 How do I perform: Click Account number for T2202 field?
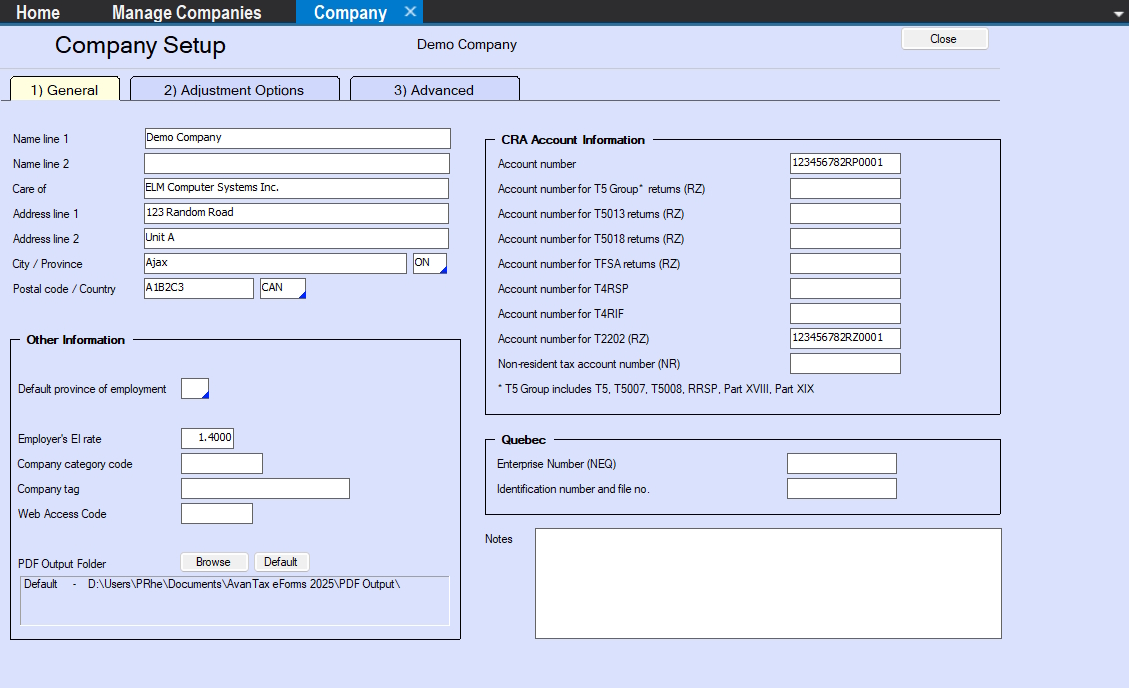(845, 339)
